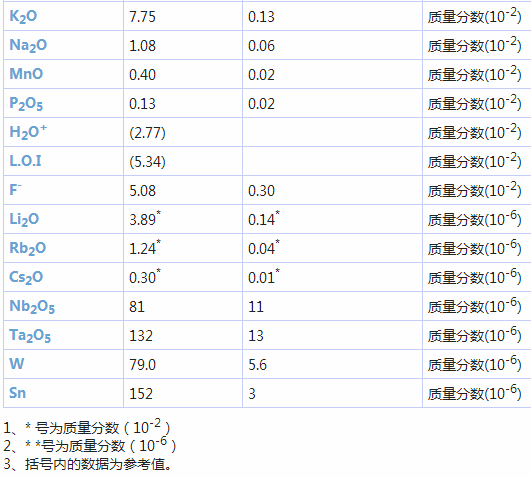The height and width of the screenshot is (478, 531).
Task: Open the Na2O component link
Action: [28, 45]
